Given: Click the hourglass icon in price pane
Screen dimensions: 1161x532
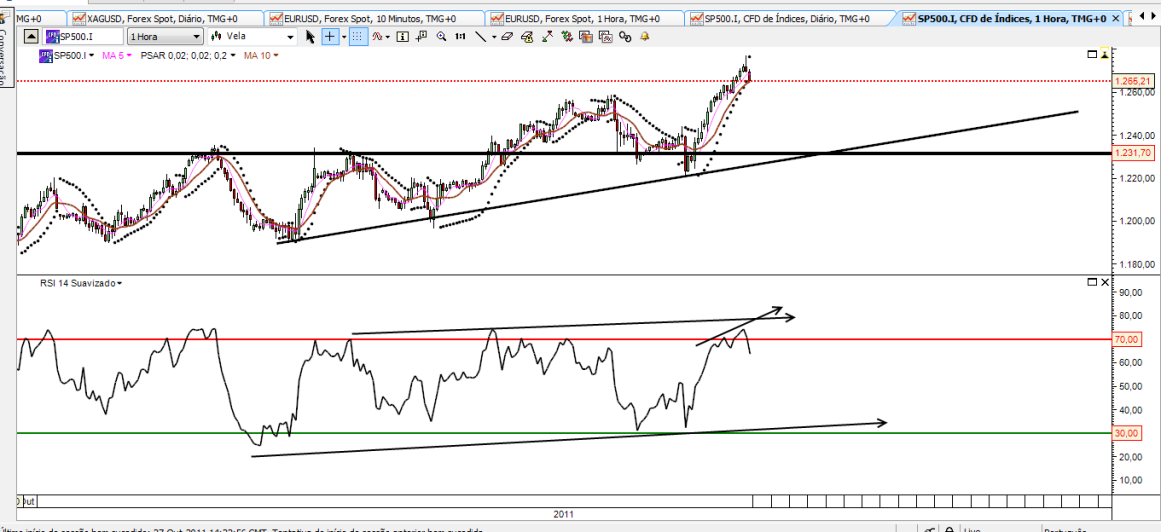Looking at the screenshot, I should pyautogui.click(x=1105, y=54).
